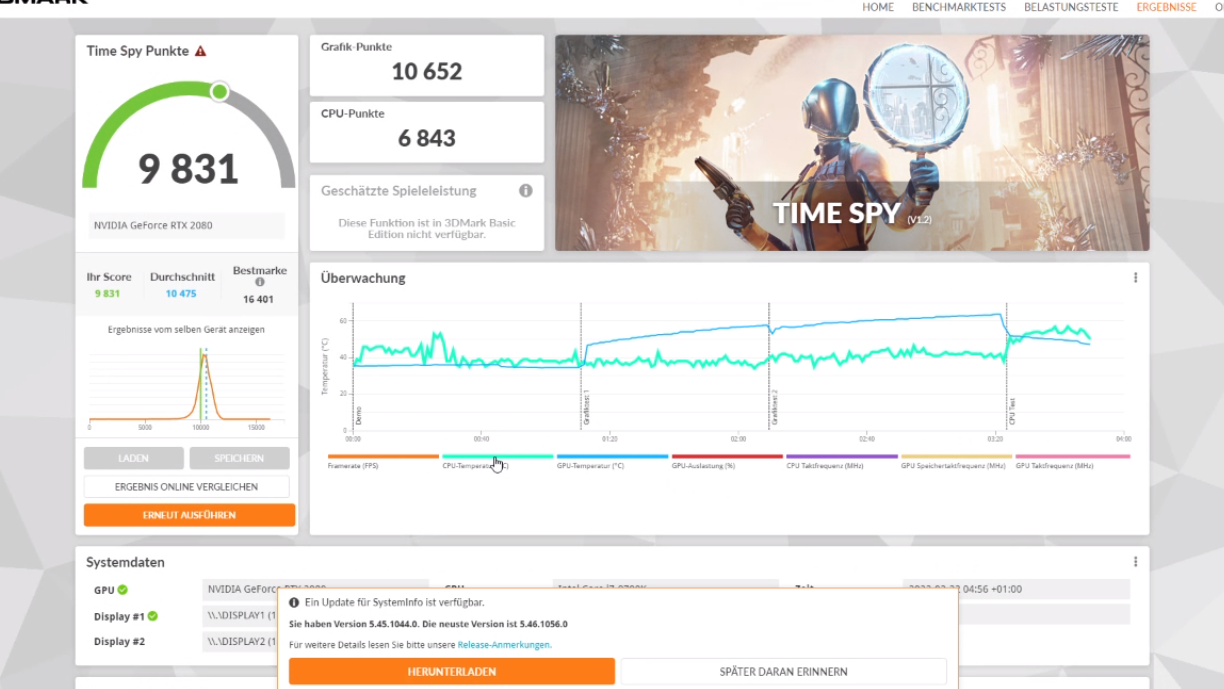The height and width of the screenshot is (689, 1224).
Task: Click 'Ergebnisse vom selben Gerät anzeigen' text
Action: 186,329
